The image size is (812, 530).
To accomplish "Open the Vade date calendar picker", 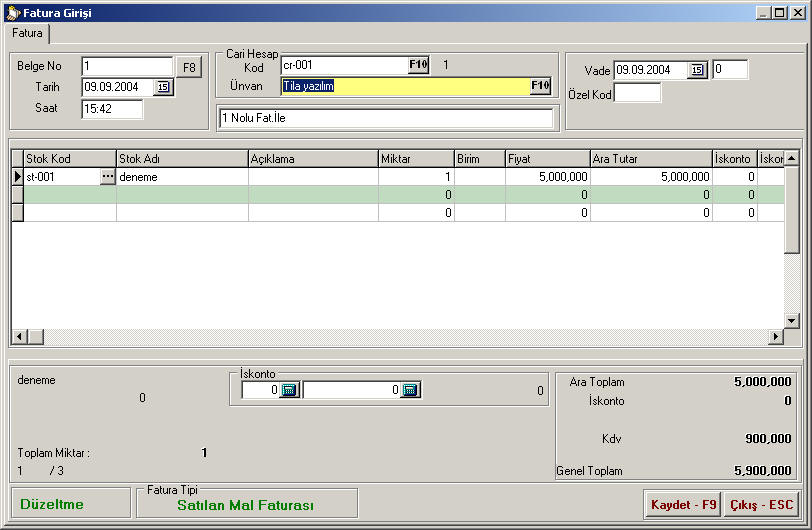I will (x=697, y=70).
